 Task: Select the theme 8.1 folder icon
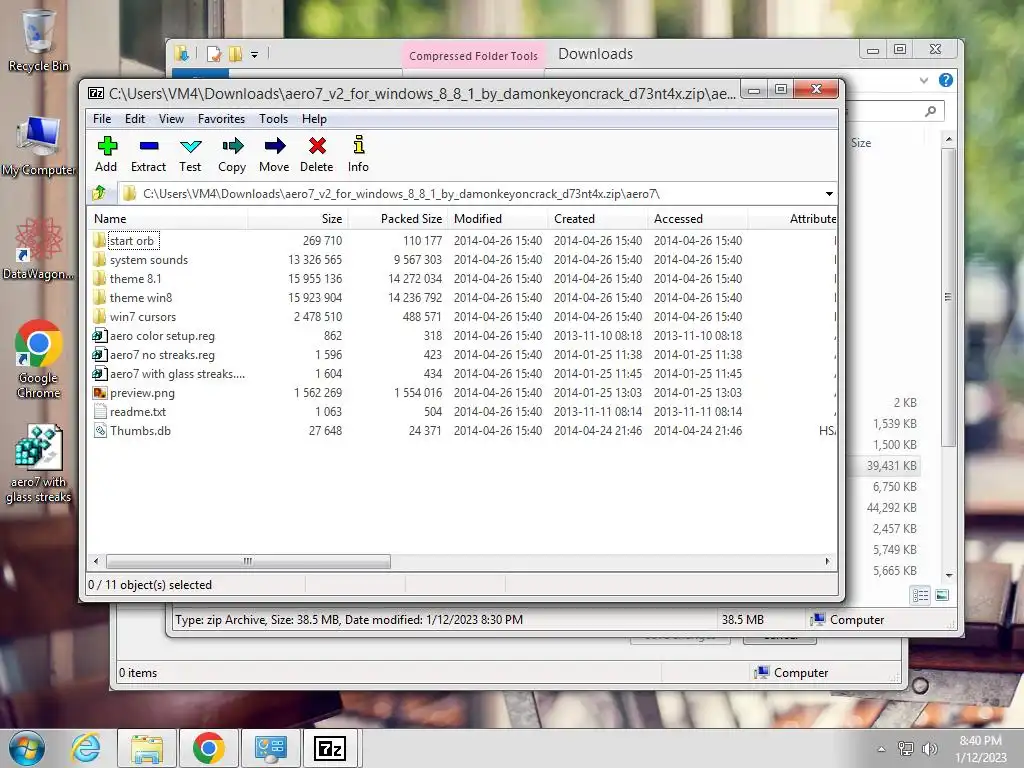point(99,278)
